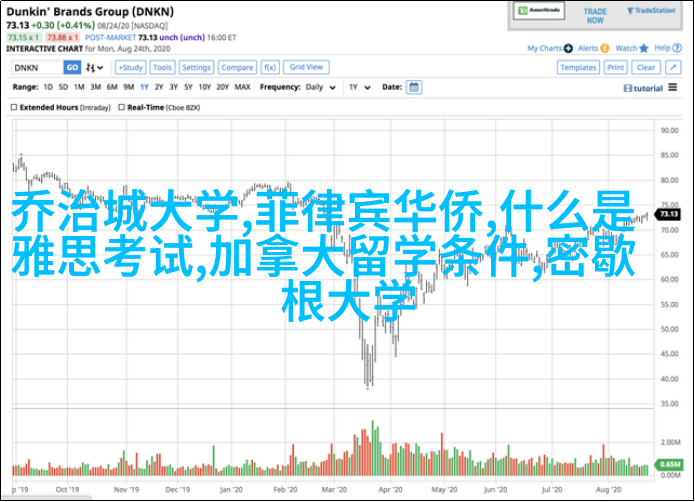
Task: Click the POST-MARKET label
Action: click(x=110, y=38)
